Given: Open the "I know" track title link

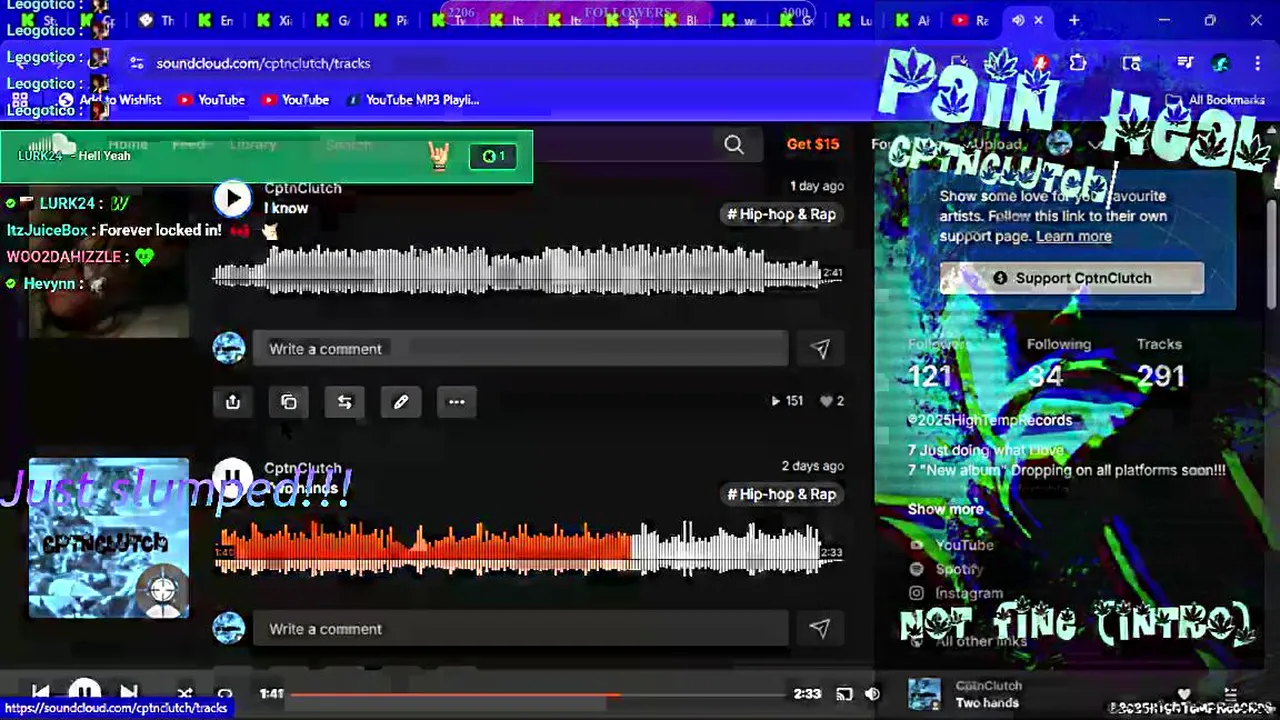Looking at the screenshot, I should coord(286,208).
